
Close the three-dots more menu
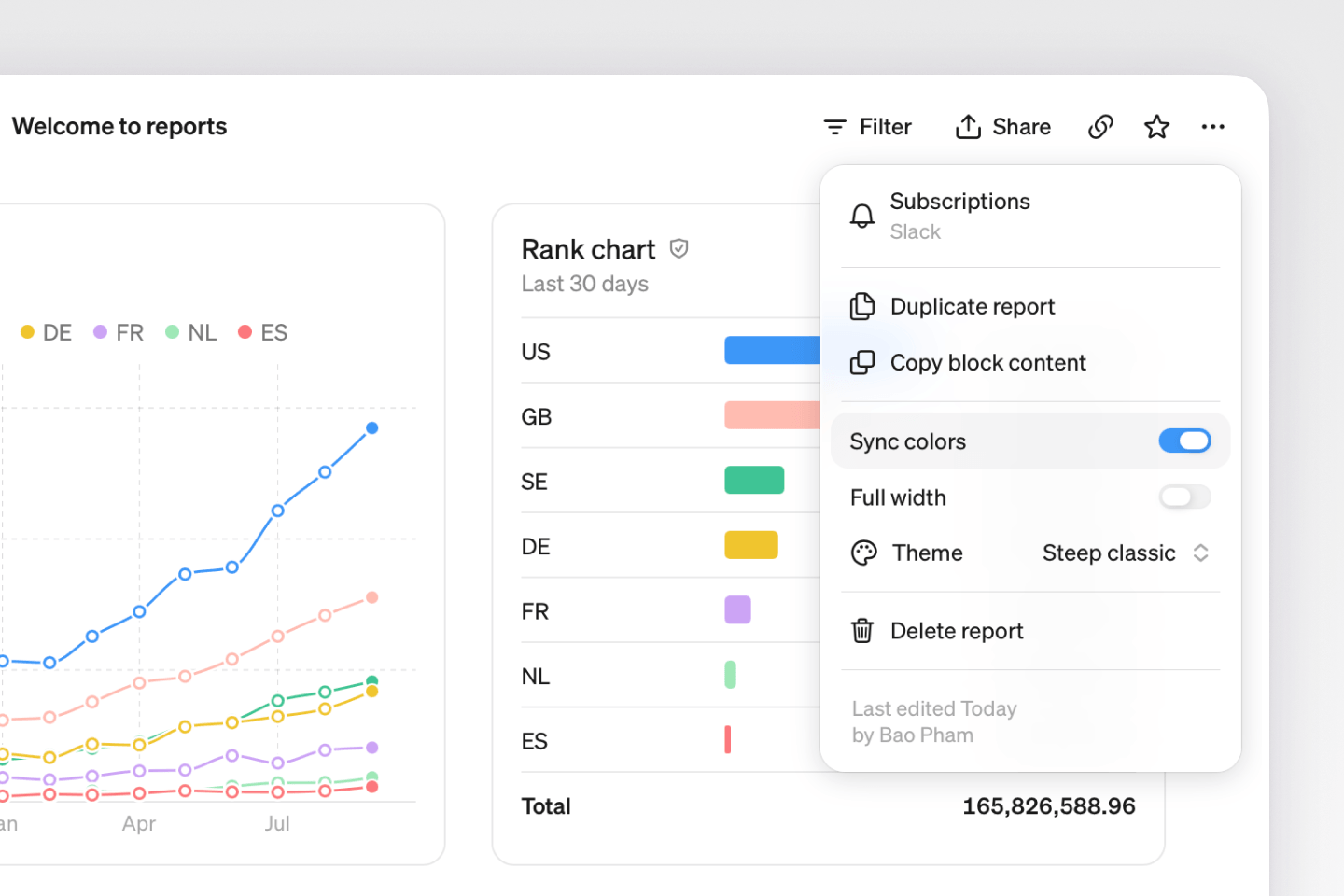1213,127
